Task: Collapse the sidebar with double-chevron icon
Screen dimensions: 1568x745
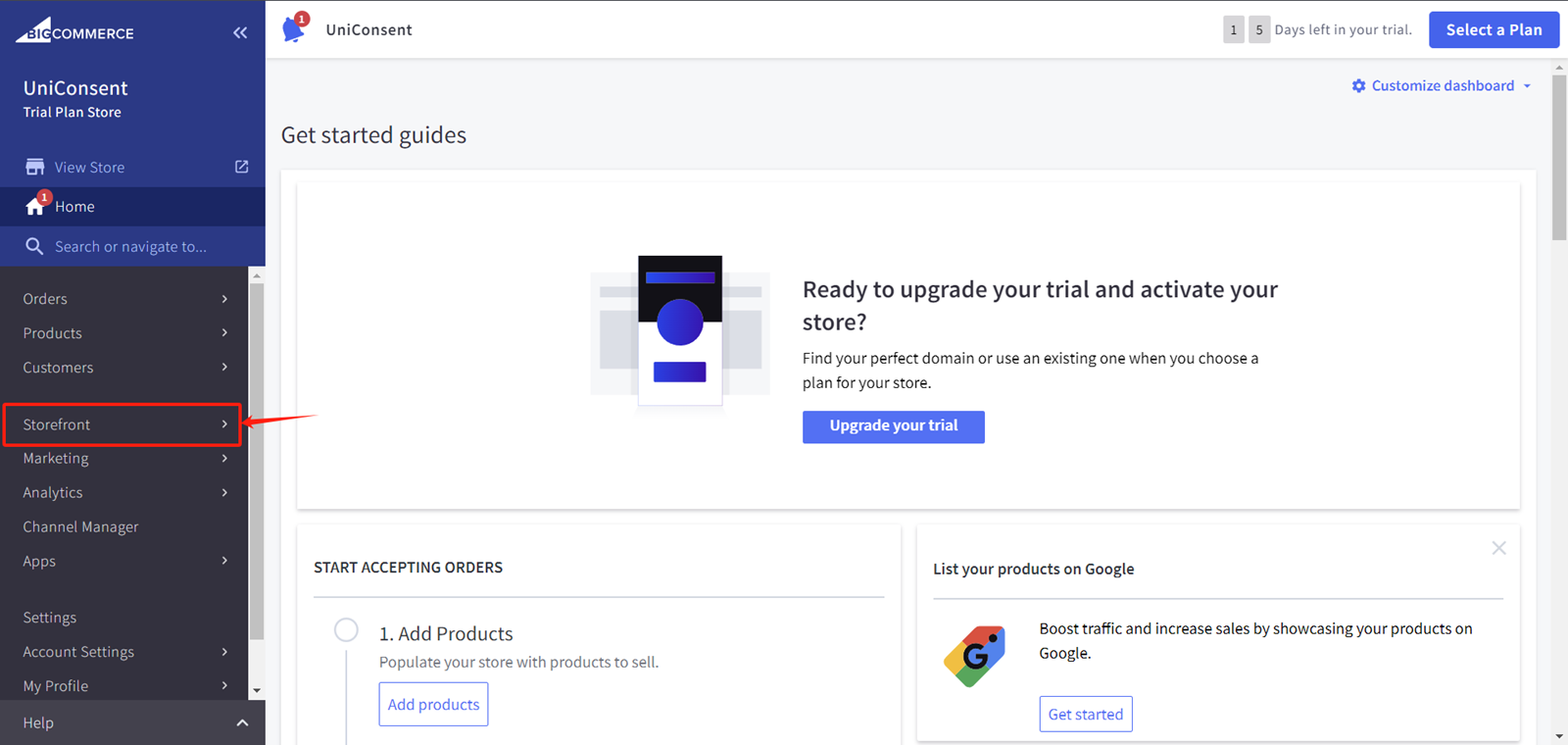Action: pos(240,32)
